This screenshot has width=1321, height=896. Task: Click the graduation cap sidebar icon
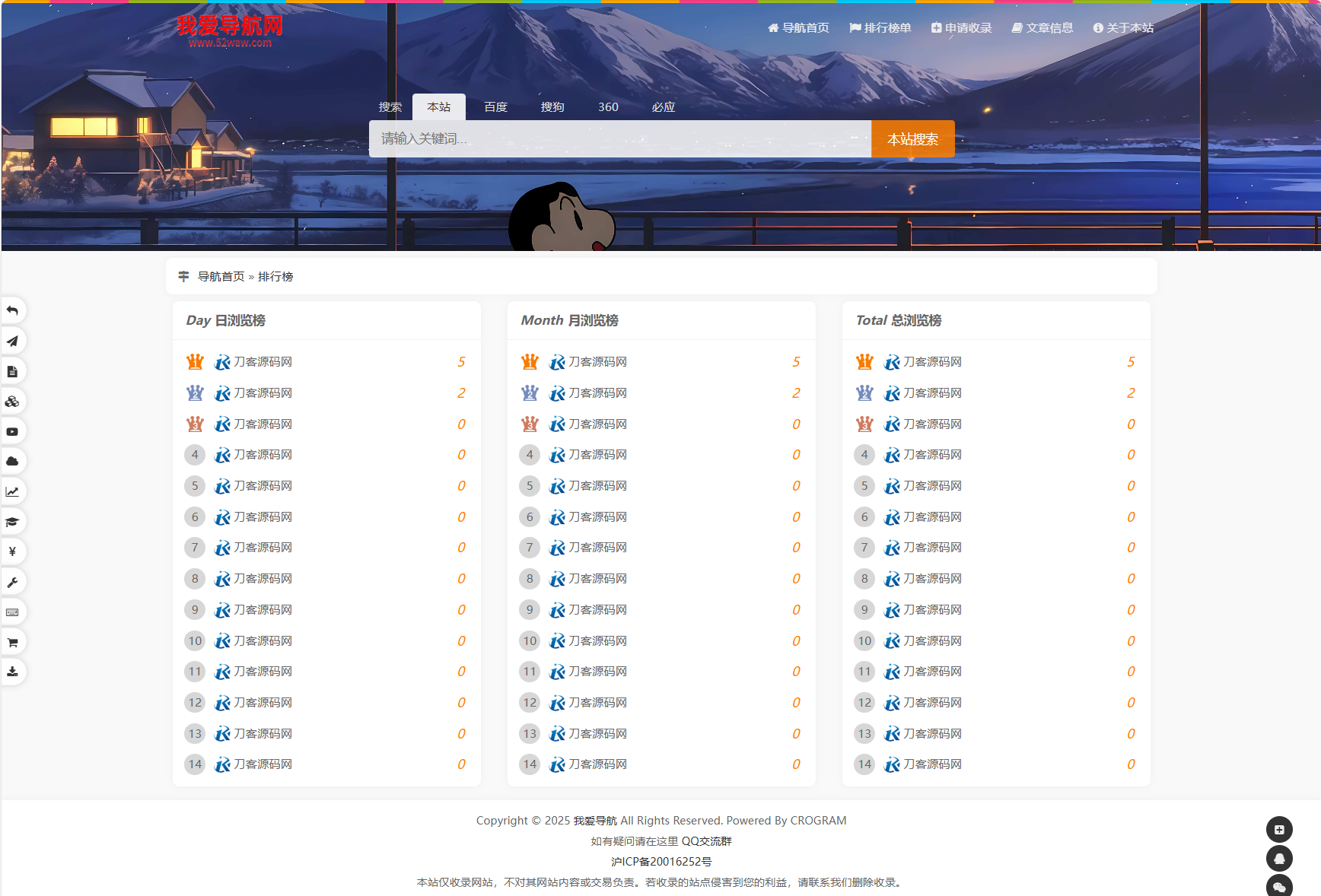click(x=13, y=522)
